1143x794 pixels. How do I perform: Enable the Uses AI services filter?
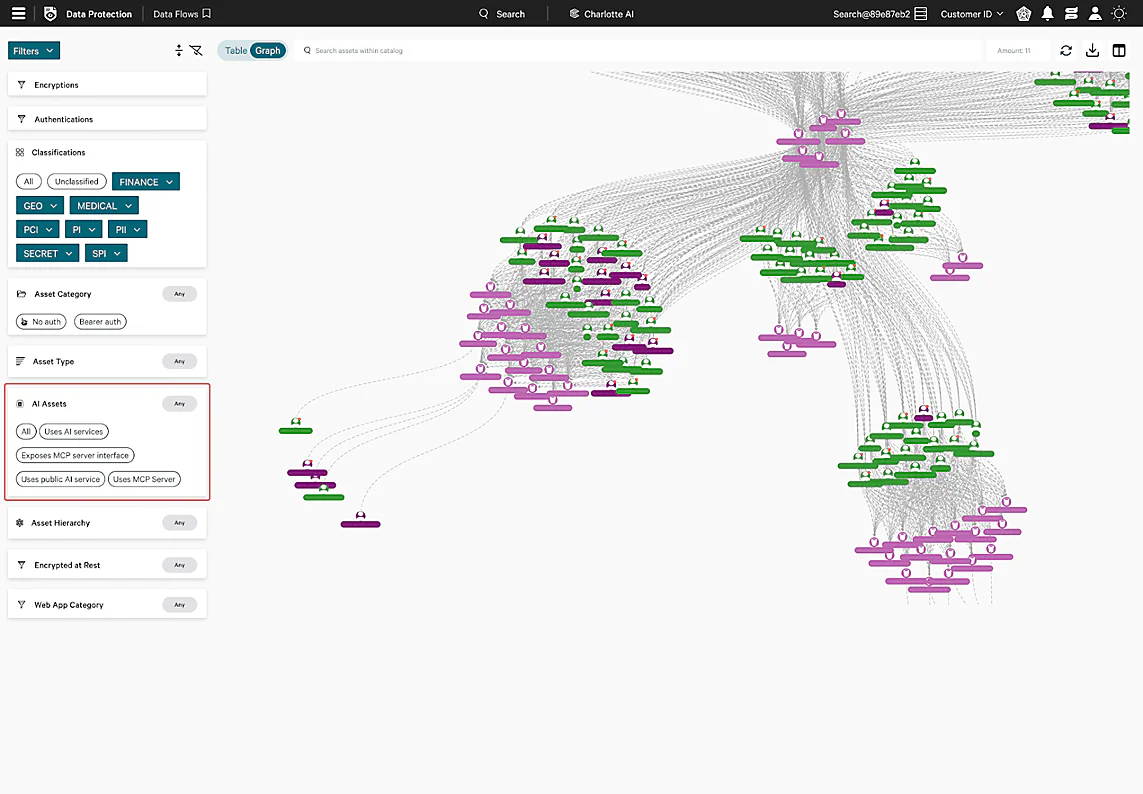coord(72,431)
